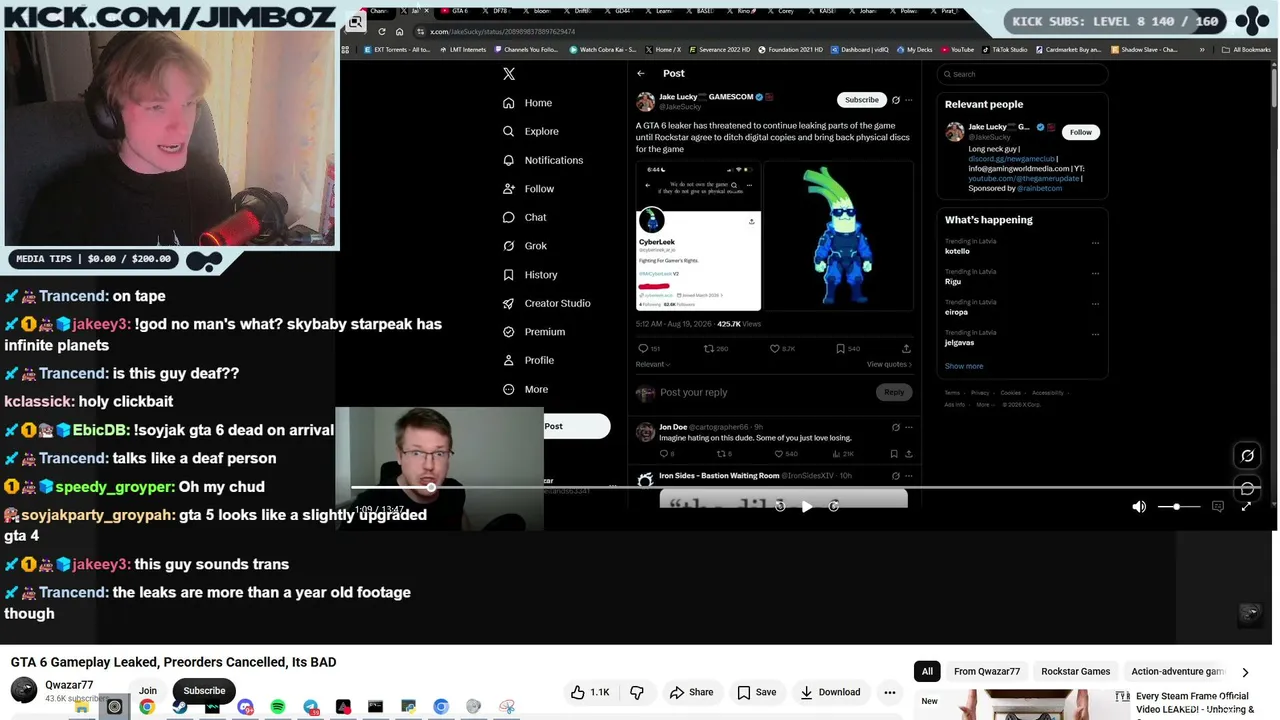1280x720 pixels.
Task: Open the YouTube bookmark
Action: pyautogui.click(x=956, y=49)
